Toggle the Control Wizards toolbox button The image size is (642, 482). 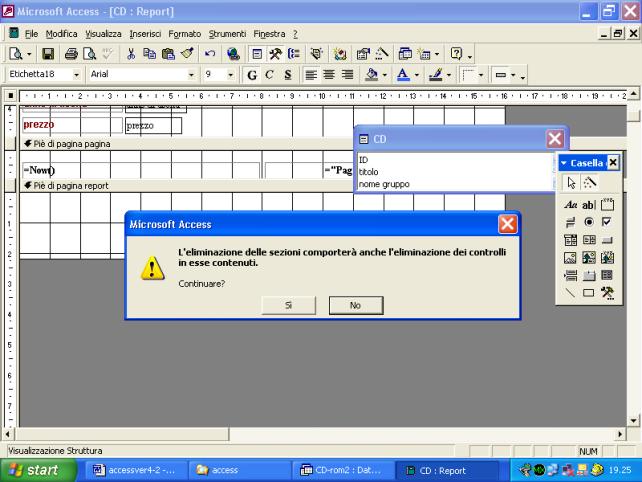tap(590, 183)
